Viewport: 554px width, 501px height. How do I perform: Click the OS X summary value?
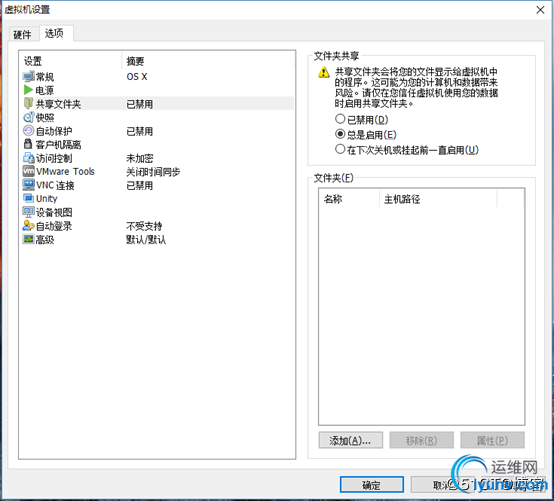[x=137, y=77]
